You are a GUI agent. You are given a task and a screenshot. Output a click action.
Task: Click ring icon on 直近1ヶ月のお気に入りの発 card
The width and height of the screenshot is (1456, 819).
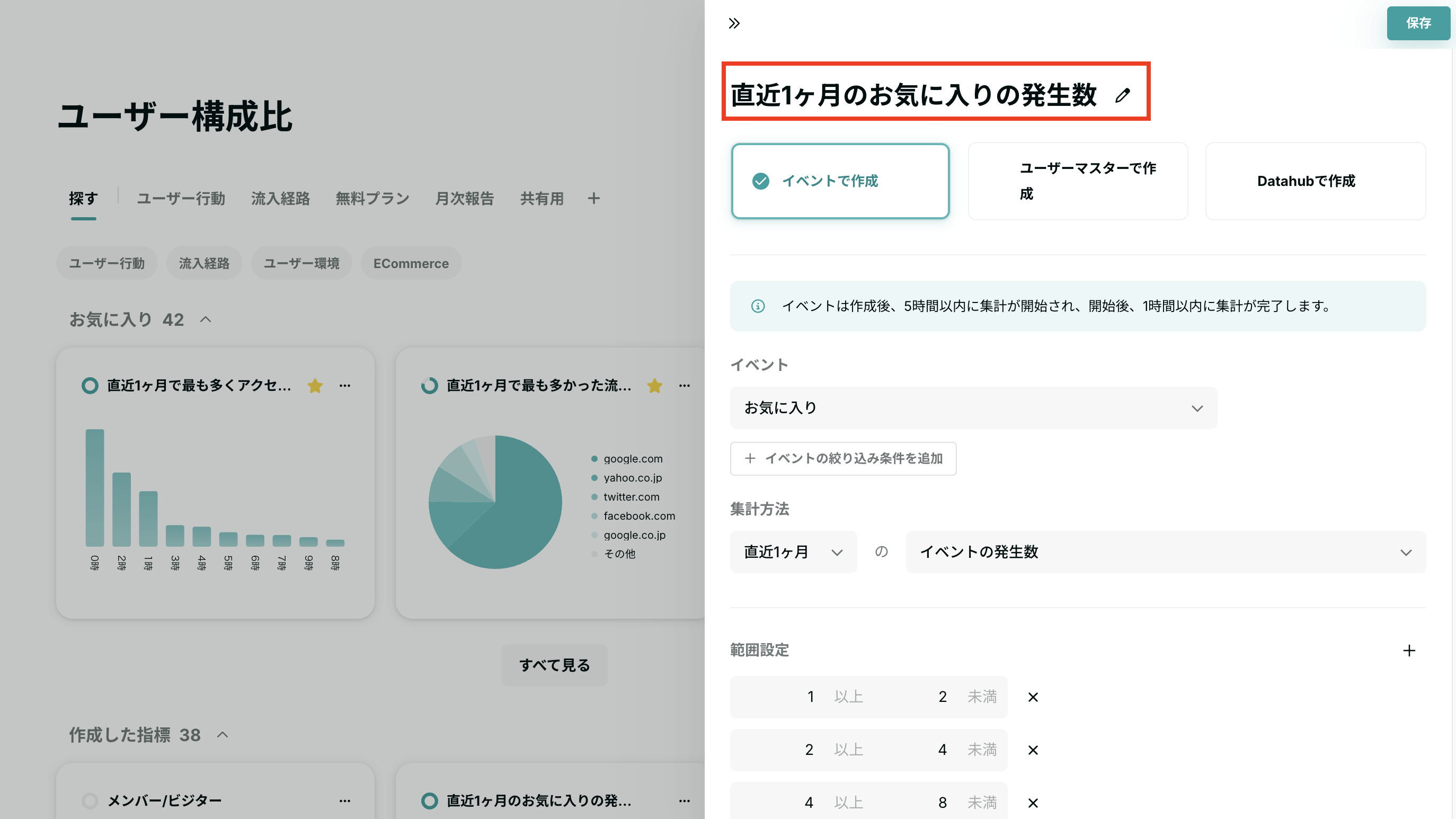[x=430, y=800]
